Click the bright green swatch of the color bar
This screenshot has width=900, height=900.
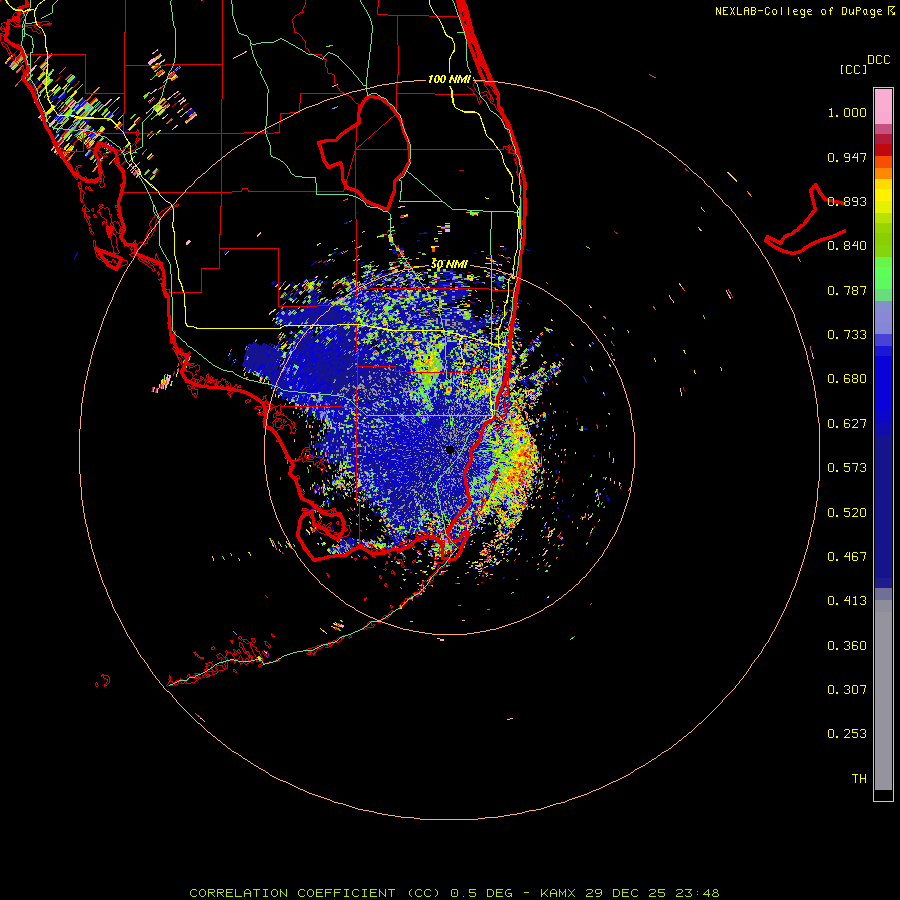[883, 273]
